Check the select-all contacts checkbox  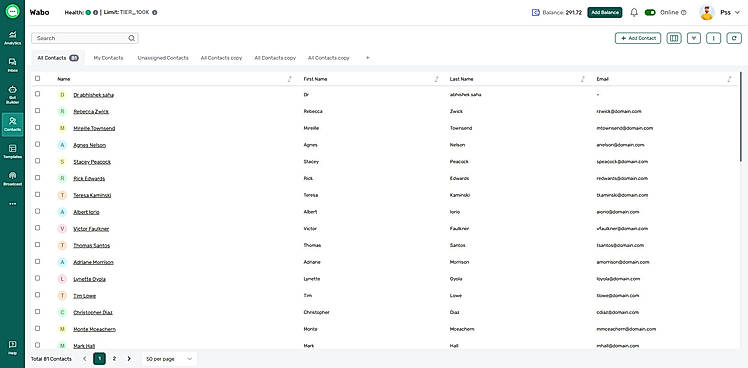pos(38,79)
